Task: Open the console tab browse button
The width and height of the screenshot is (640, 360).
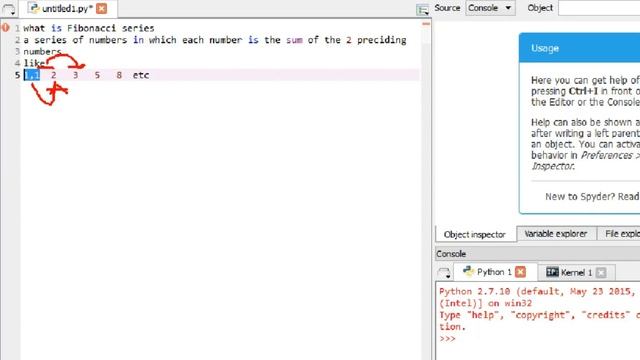Action: pyautogui.click(x=444, y=272)
